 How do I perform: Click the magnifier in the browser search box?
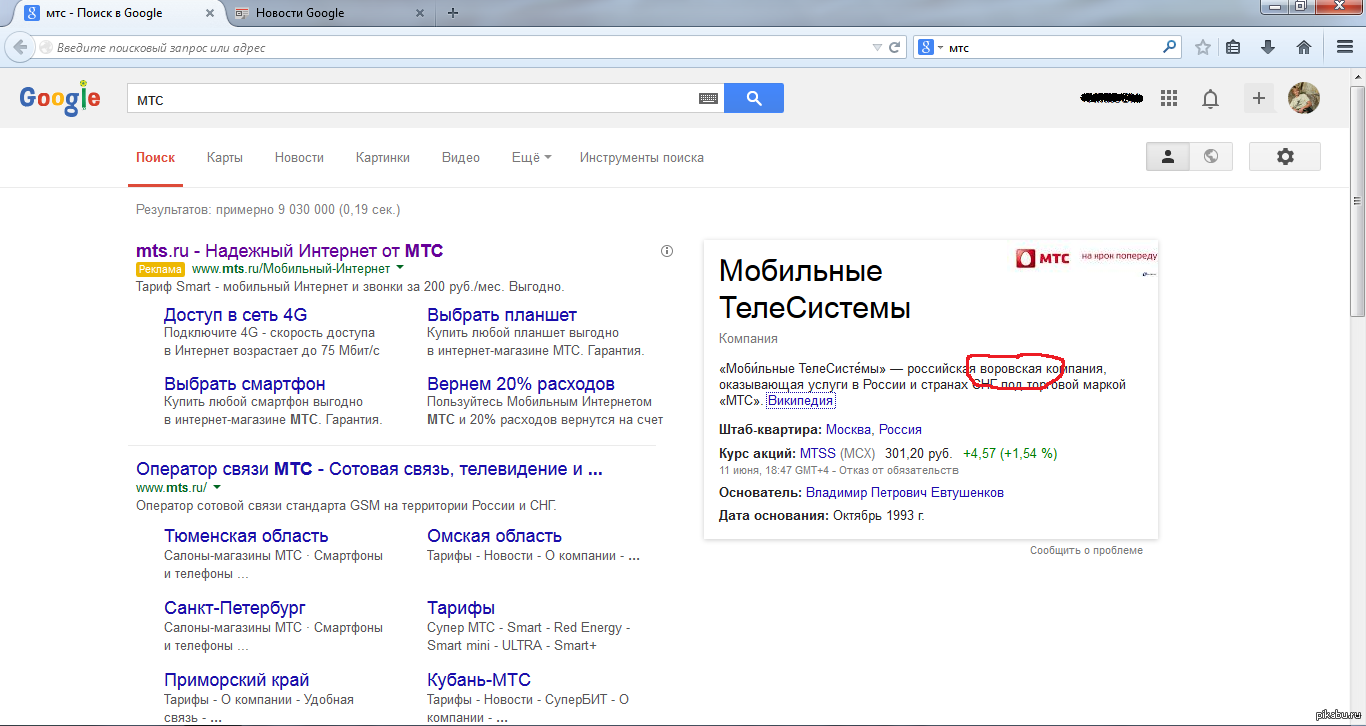tap(1169, 46)
